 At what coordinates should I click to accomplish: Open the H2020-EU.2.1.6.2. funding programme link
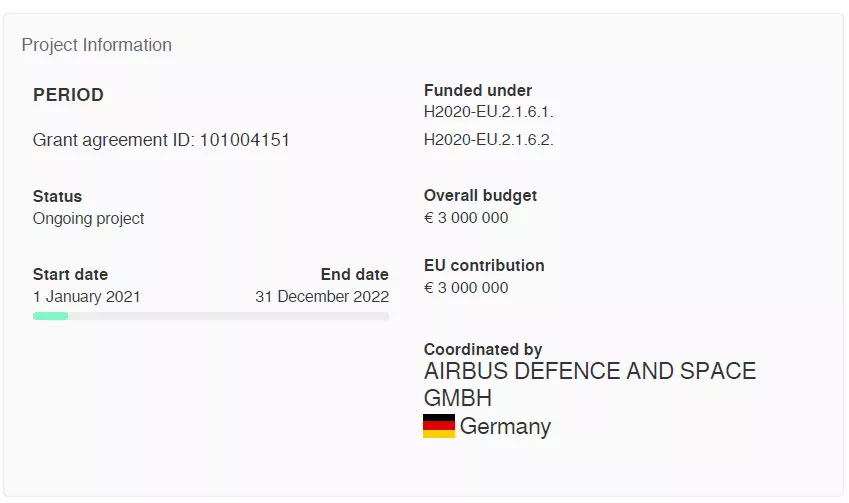(x=488, y=140)
